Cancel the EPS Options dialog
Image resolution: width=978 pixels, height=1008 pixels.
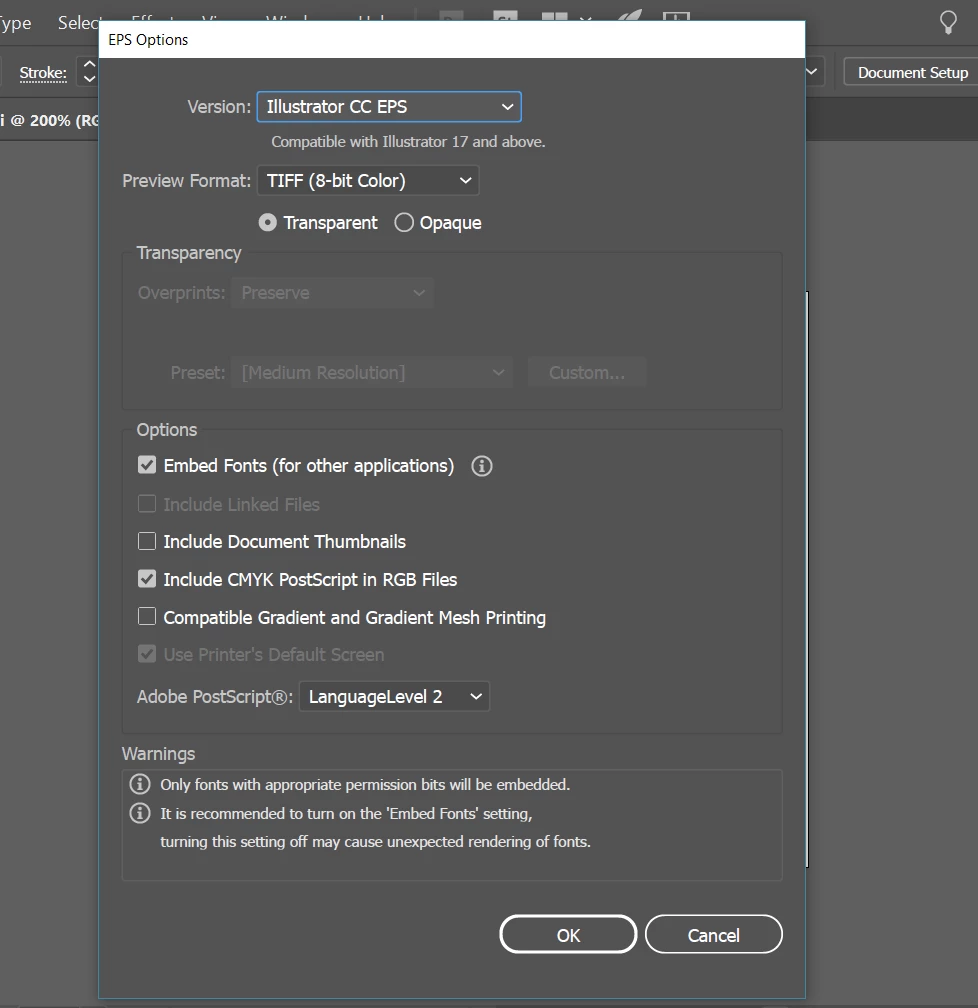click(714, 935)
